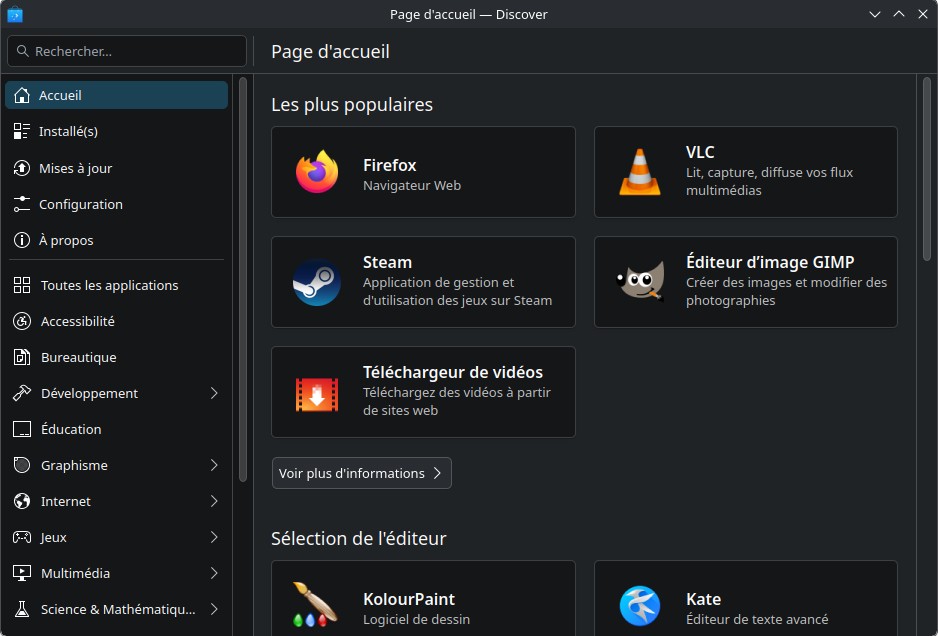Image resolution: width=938 pixels, height=636 pixels.
Task: Expand the Développement category chevron
Action: point(214,393)
